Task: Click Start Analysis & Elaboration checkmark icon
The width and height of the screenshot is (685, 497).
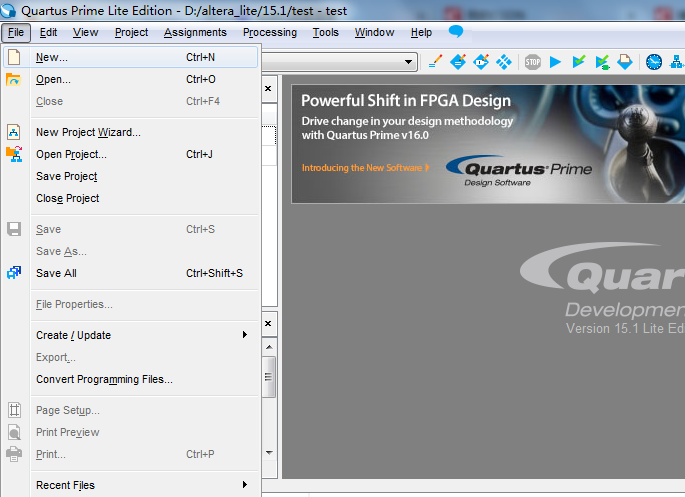Action: point(579,62)
